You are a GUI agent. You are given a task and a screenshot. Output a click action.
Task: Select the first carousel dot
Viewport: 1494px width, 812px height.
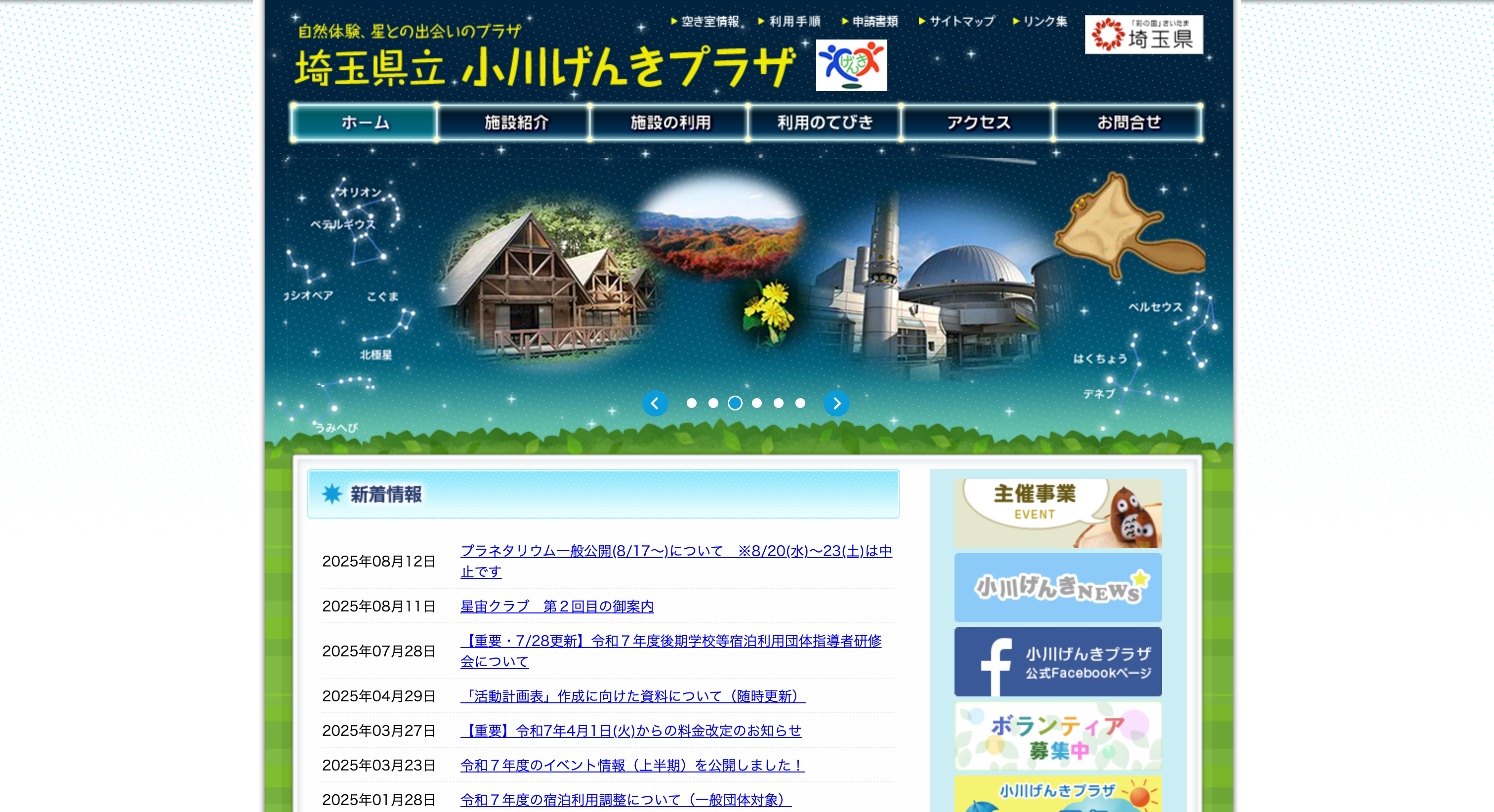click(691, 403)
